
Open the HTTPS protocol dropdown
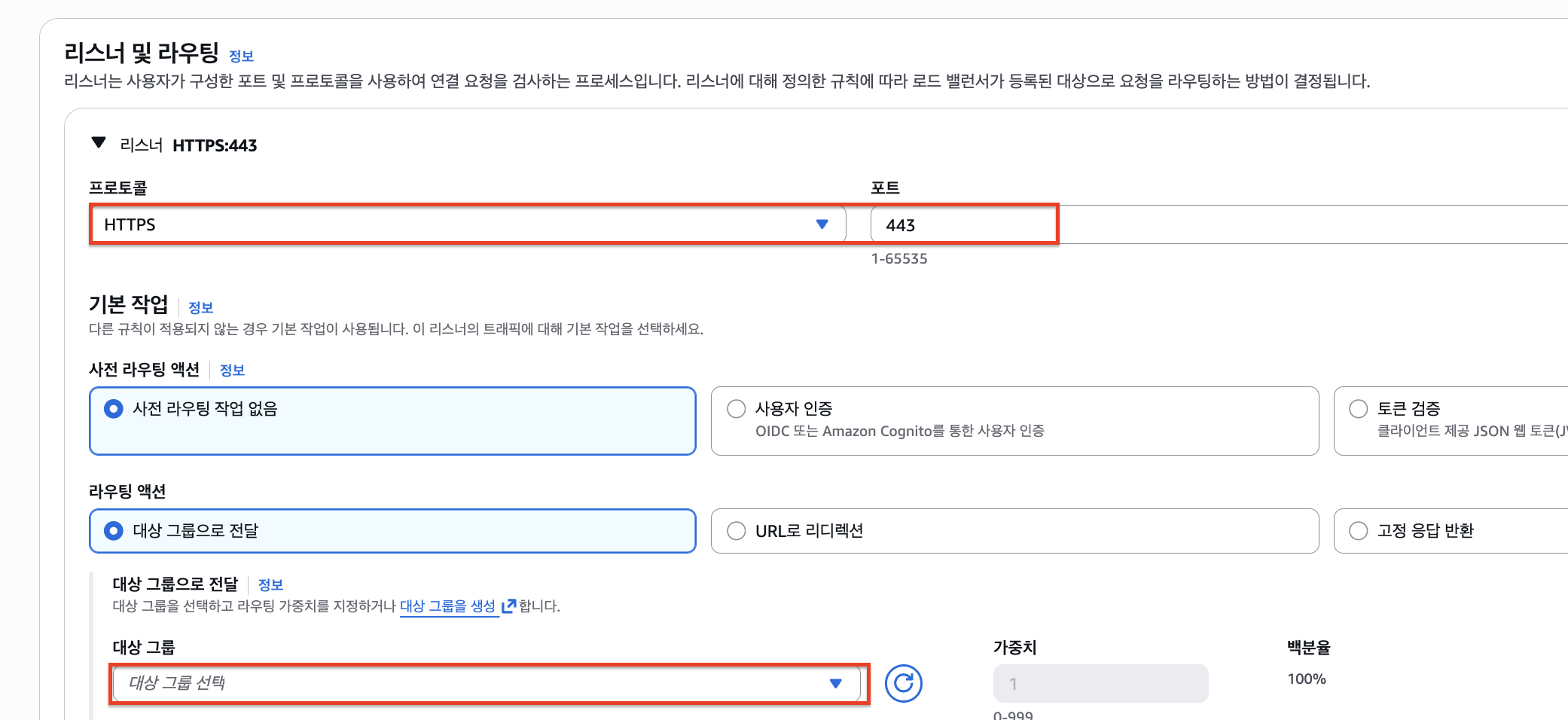(468, 224)
